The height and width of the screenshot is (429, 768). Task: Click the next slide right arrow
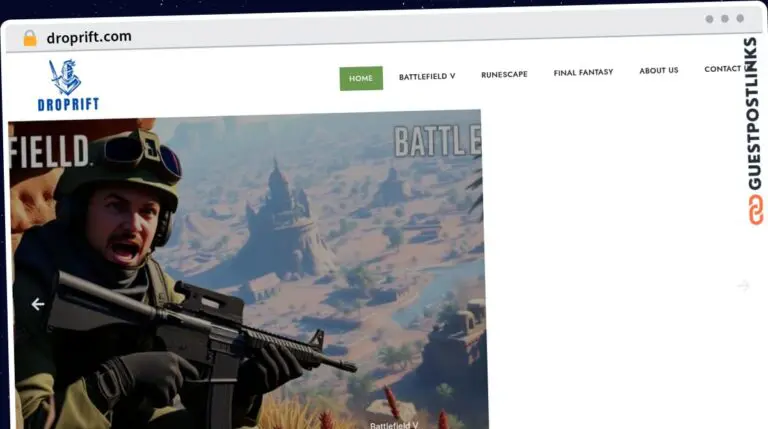coord(744,286)
